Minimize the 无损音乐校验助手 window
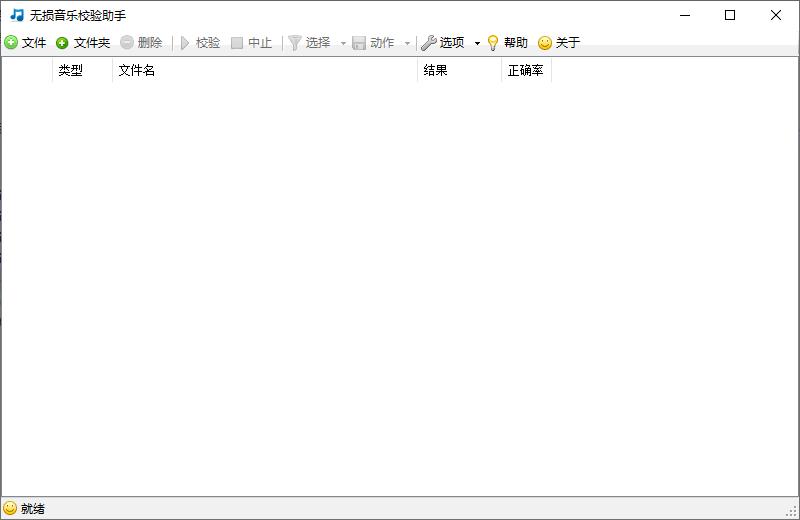The height and width of the screenshot is (520, 800). pyautogui.click(x=685, y=15)
